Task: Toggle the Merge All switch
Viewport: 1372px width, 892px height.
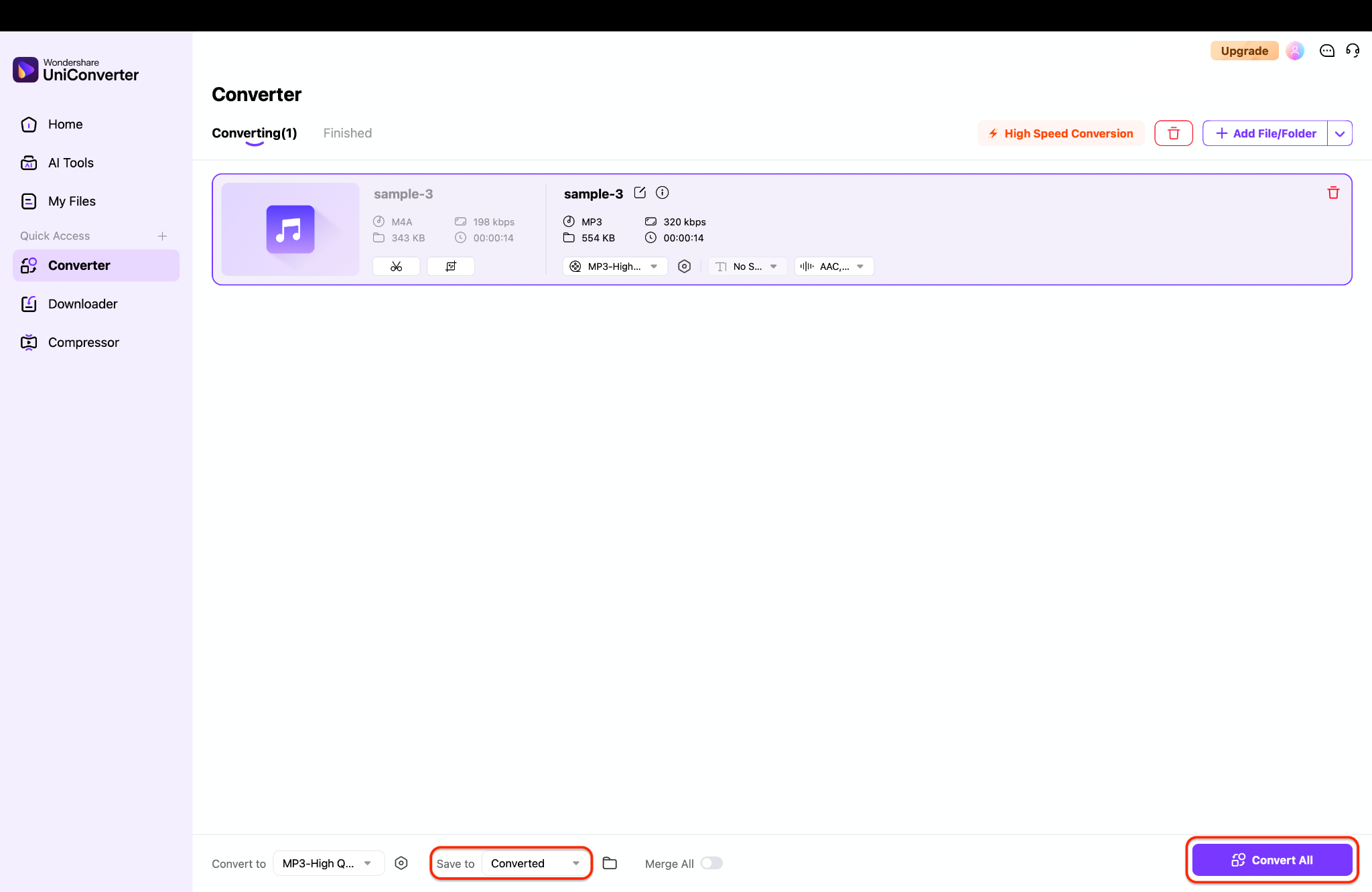Action: [x=711, y=863]
